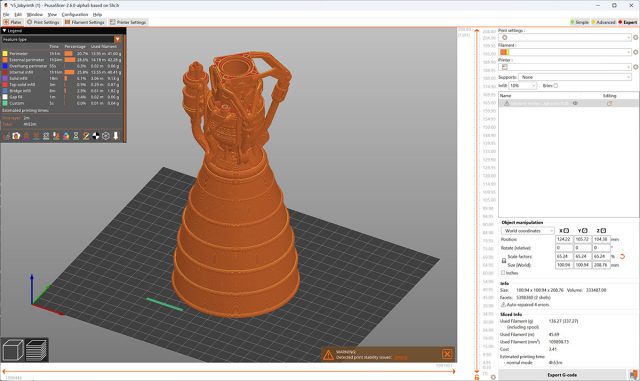The height and width of the screenshot is (381, 640).
Task: Toggle the shells cube outline icon
Action: tap(106, 136)
